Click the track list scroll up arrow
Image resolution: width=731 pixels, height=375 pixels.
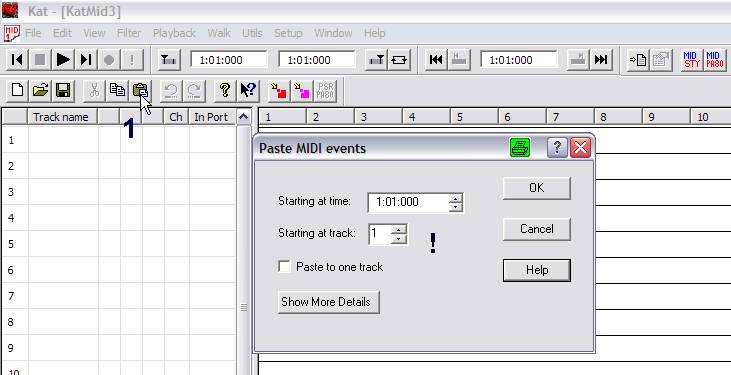[x=243, y=117]
